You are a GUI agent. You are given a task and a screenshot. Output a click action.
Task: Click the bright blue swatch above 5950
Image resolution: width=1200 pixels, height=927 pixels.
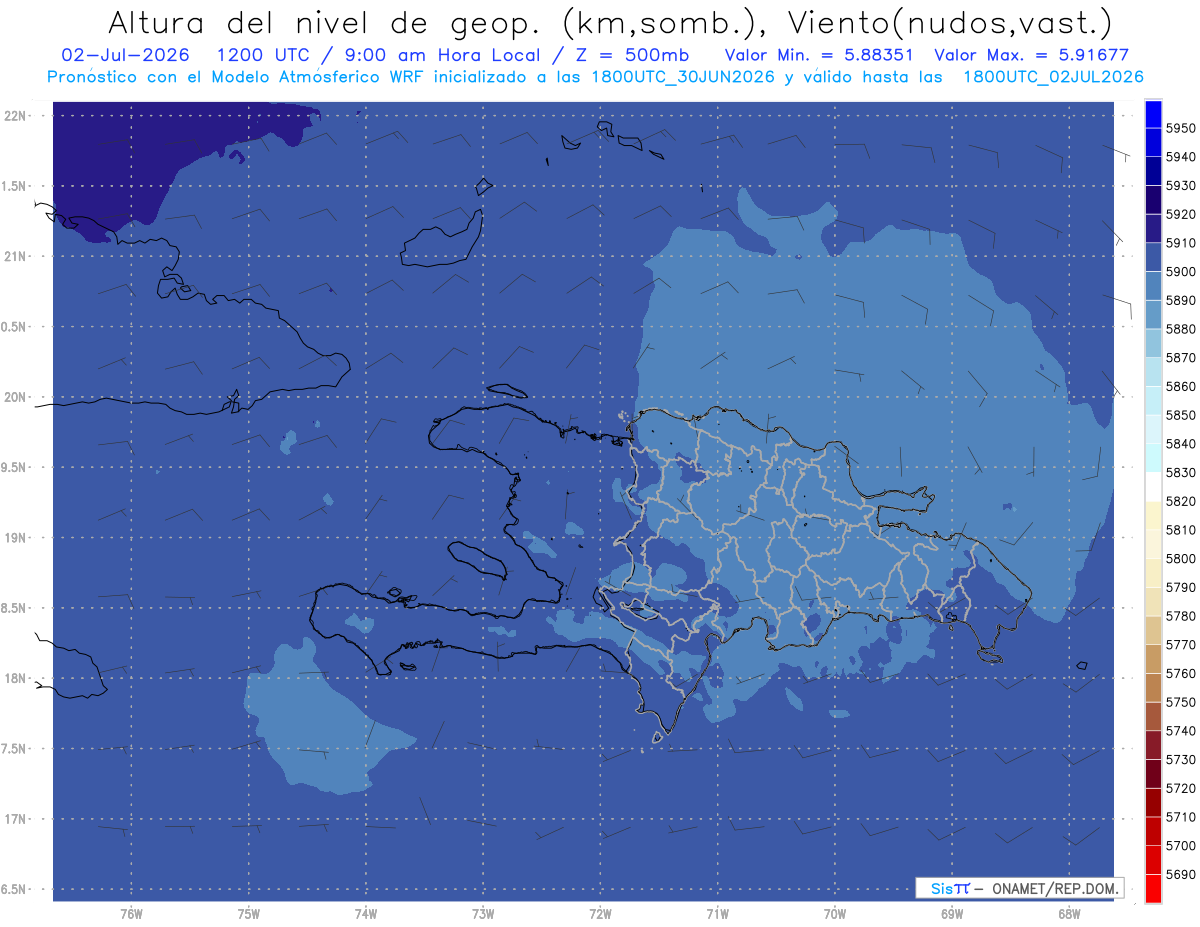tap(1153, 114)
